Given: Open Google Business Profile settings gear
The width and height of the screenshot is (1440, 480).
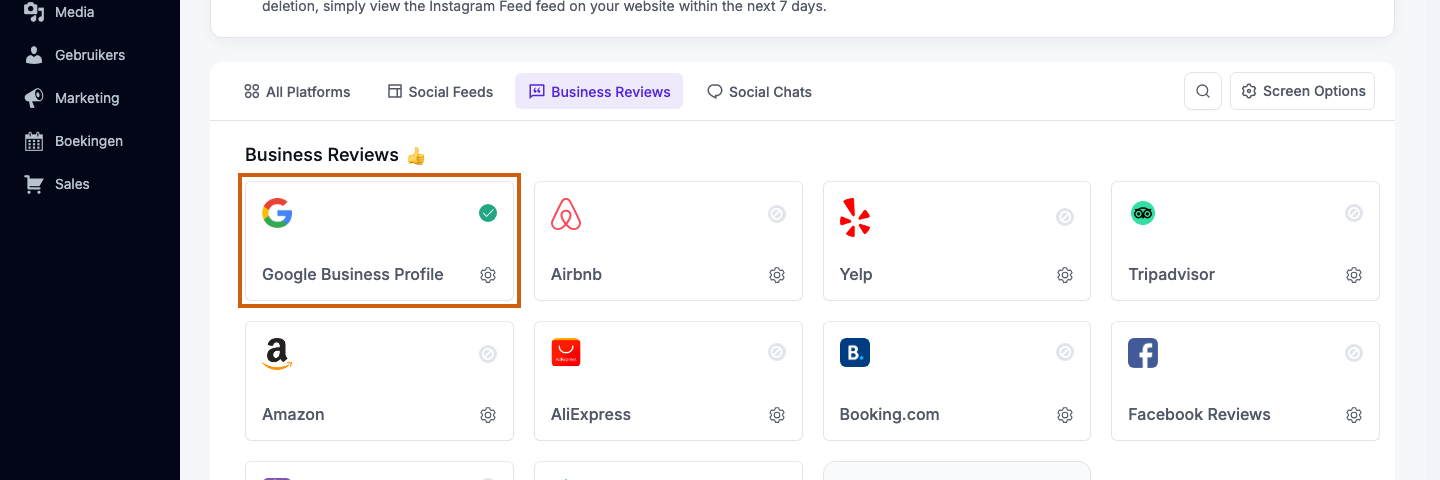Looking at the screenshot, I should click(488, 275).
